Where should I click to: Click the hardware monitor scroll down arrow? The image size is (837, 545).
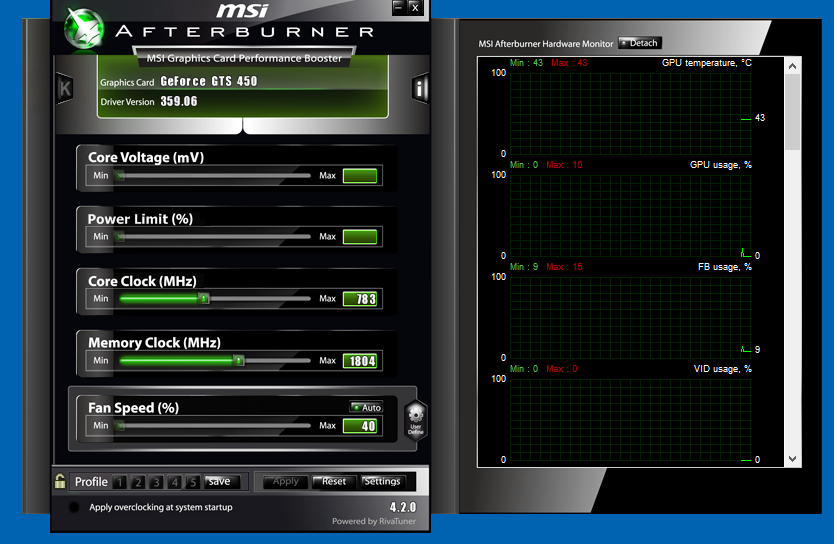click(792, 459)
